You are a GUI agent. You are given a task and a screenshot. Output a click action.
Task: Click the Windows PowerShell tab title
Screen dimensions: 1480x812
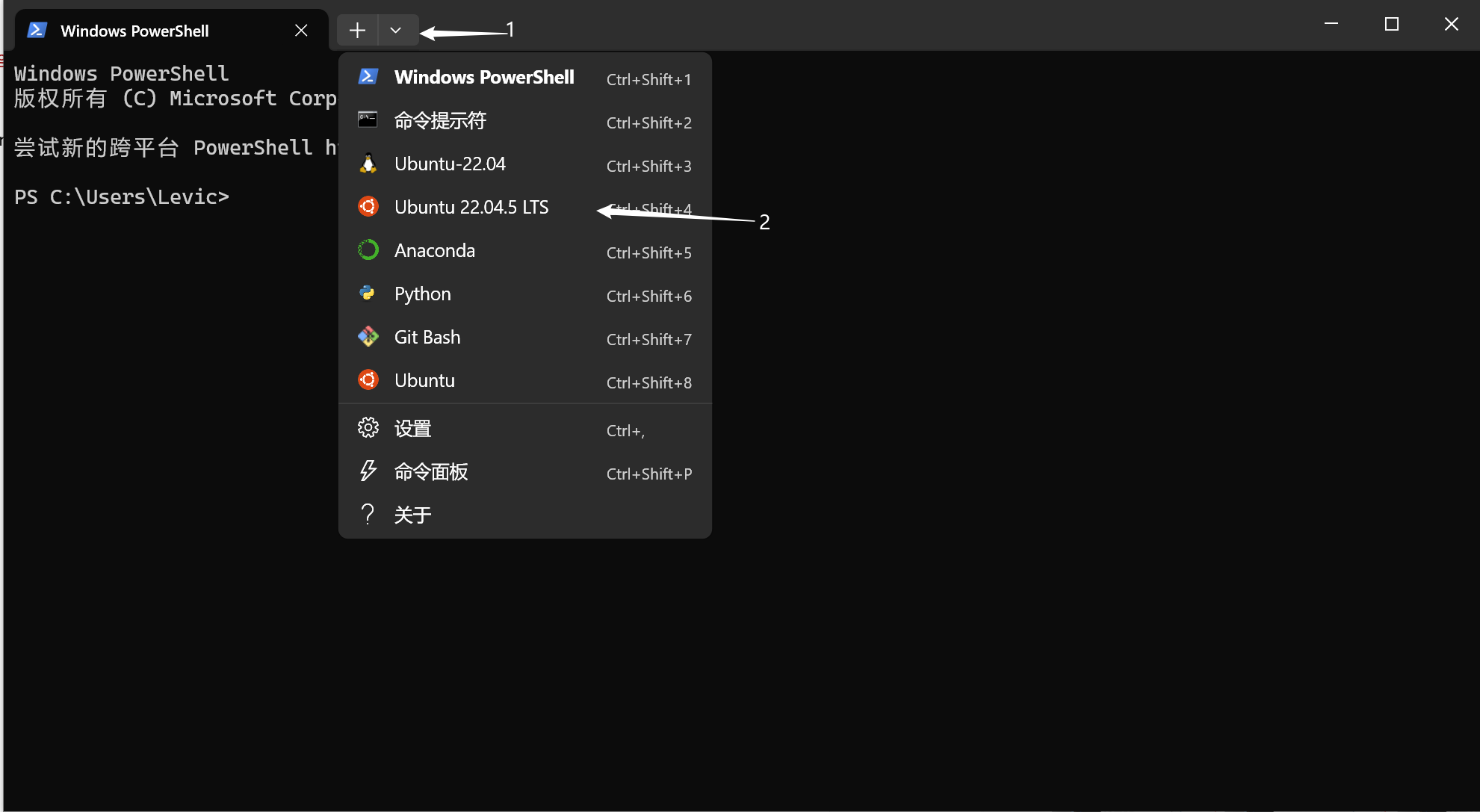tap(134, 31)
